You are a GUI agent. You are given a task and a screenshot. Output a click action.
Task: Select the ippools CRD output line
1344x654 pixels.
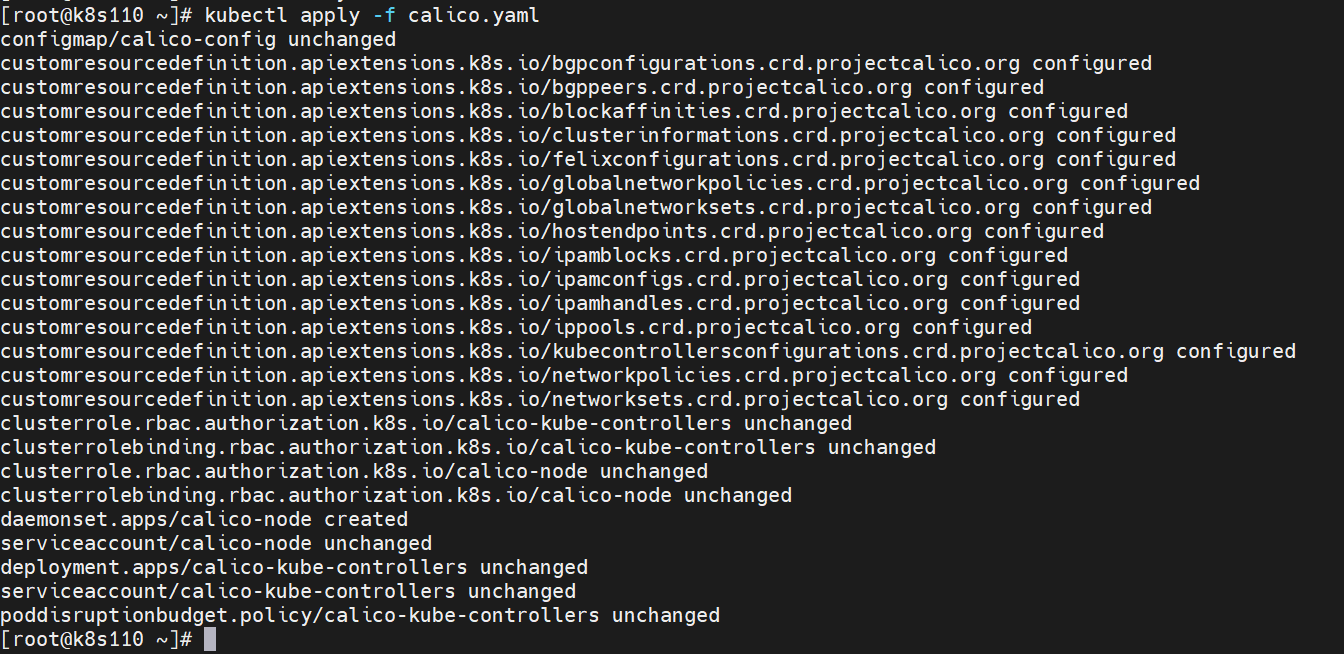click(x=516, y=327)
